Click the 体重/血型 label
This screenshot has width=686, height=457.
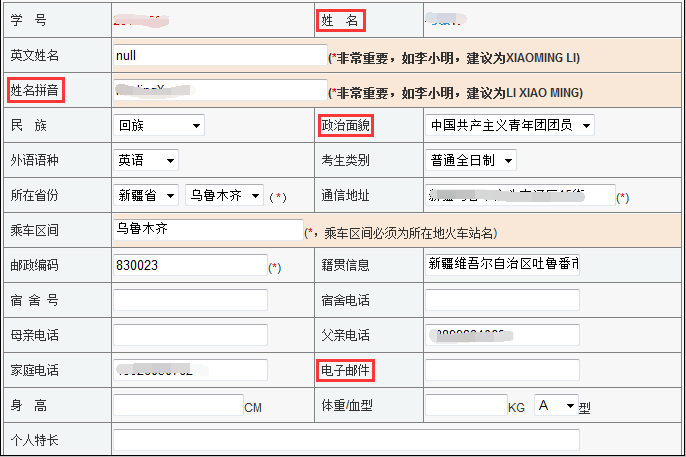[x=347, y=405]
